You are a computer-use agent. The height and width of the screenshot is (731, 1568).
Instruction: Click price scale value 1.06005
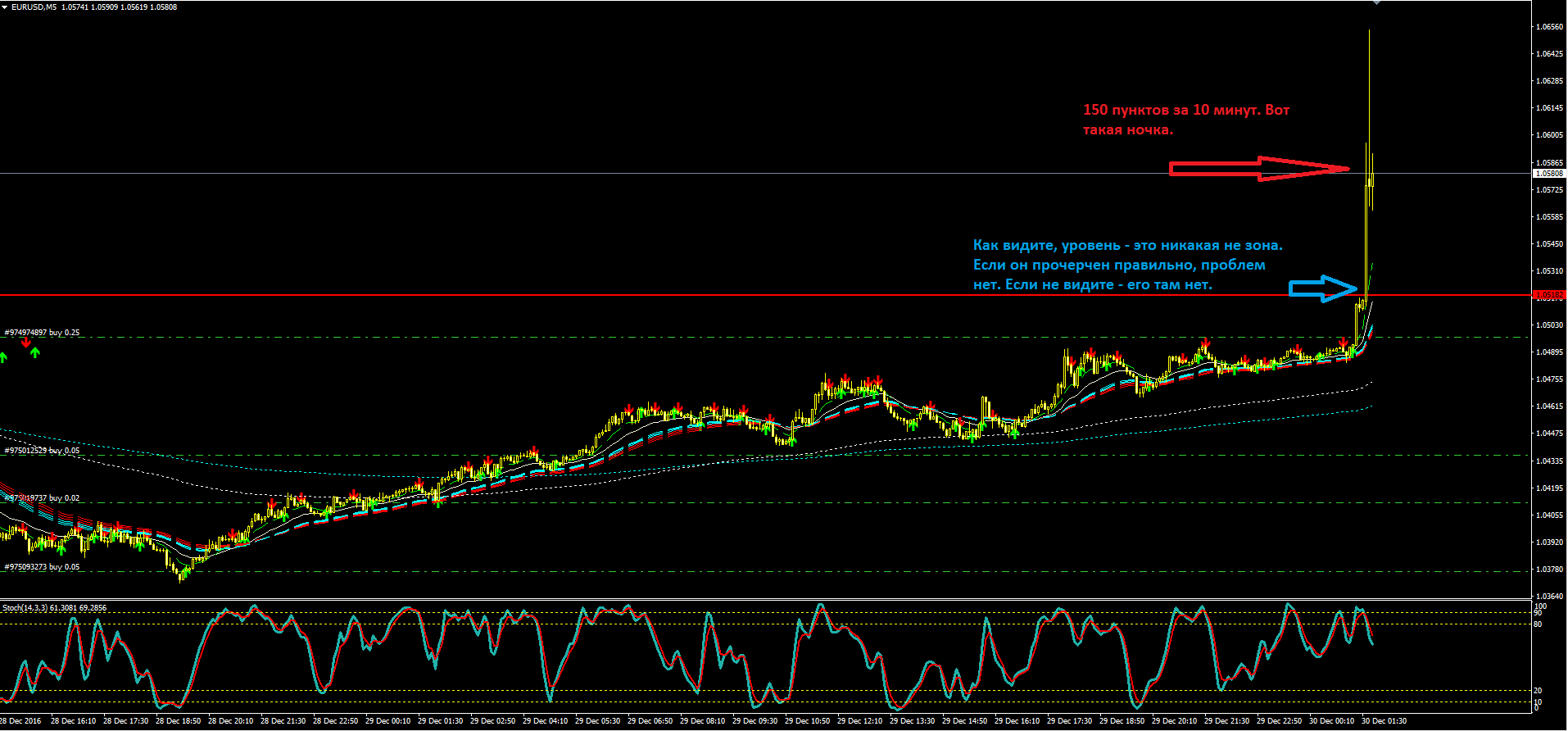[1549, 135]
